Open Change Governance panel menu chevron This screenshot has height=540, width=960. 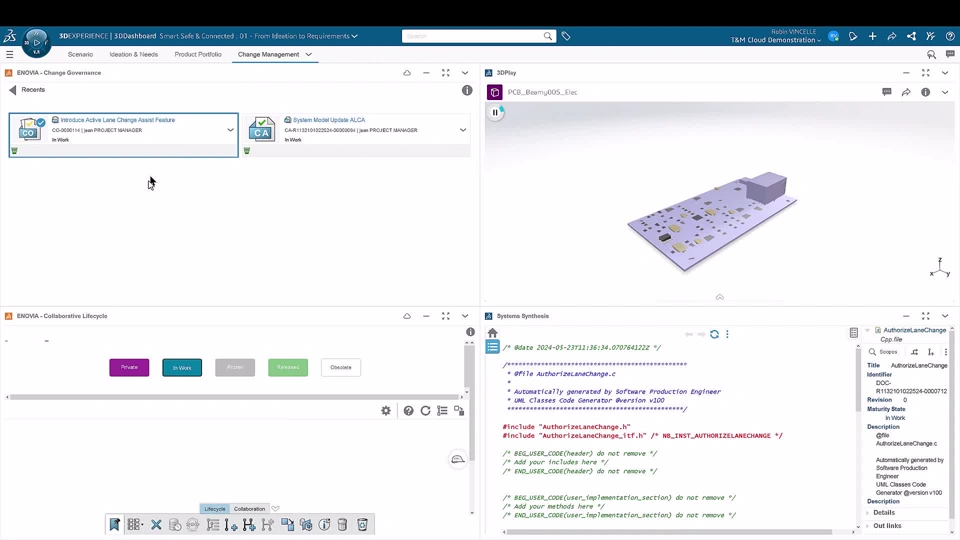[465, 73]
